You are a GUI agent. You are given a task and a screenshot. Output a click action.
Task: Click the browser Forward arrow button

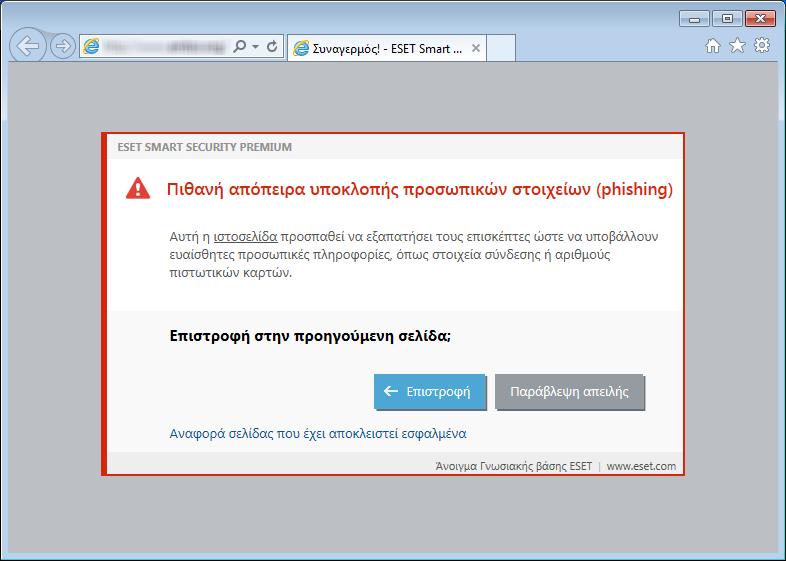point(63,47)
